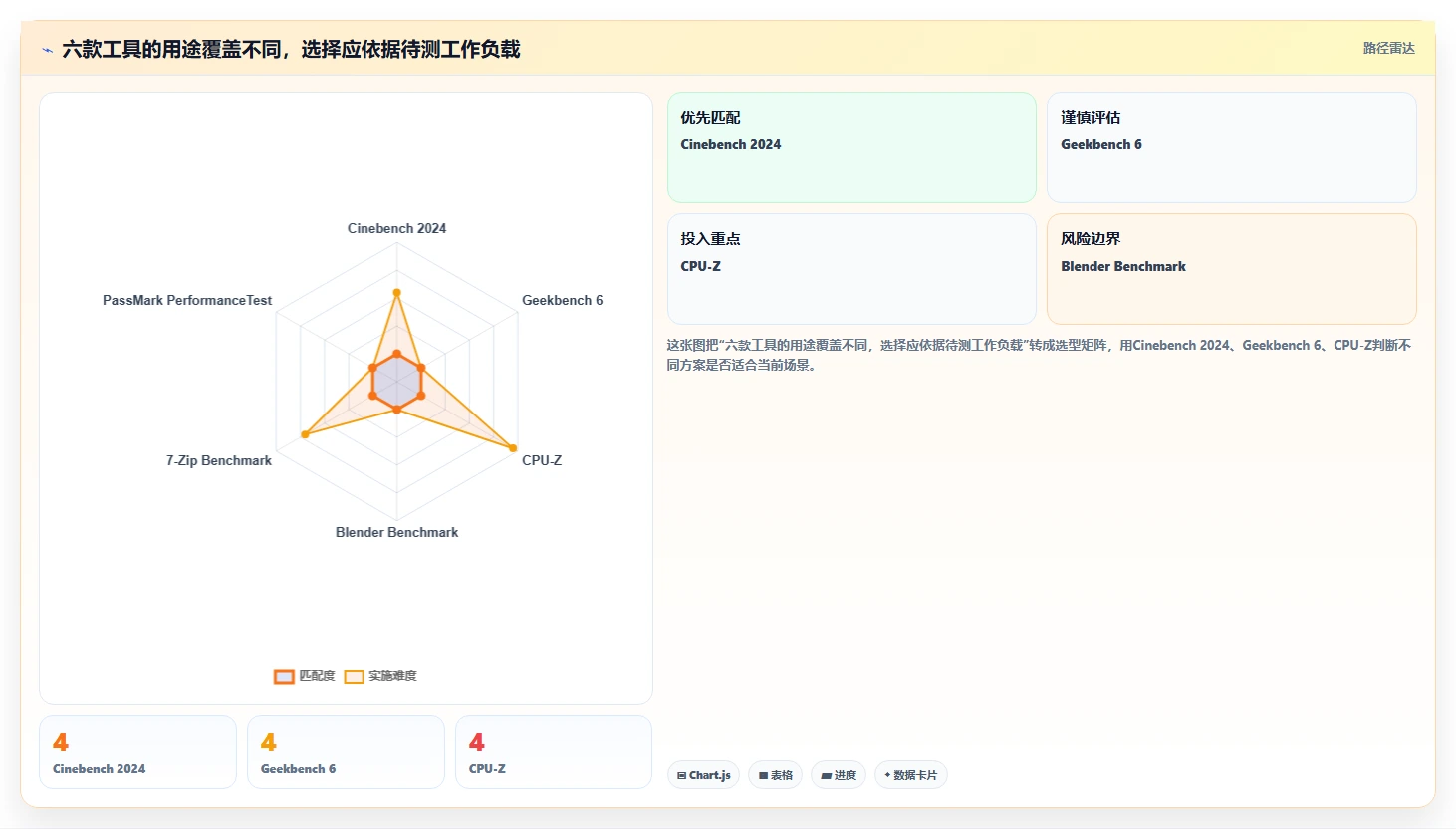Click the CPU-Z radar axis label
The height and width of the screenshot is (829, 1456).
coord(542,460)
